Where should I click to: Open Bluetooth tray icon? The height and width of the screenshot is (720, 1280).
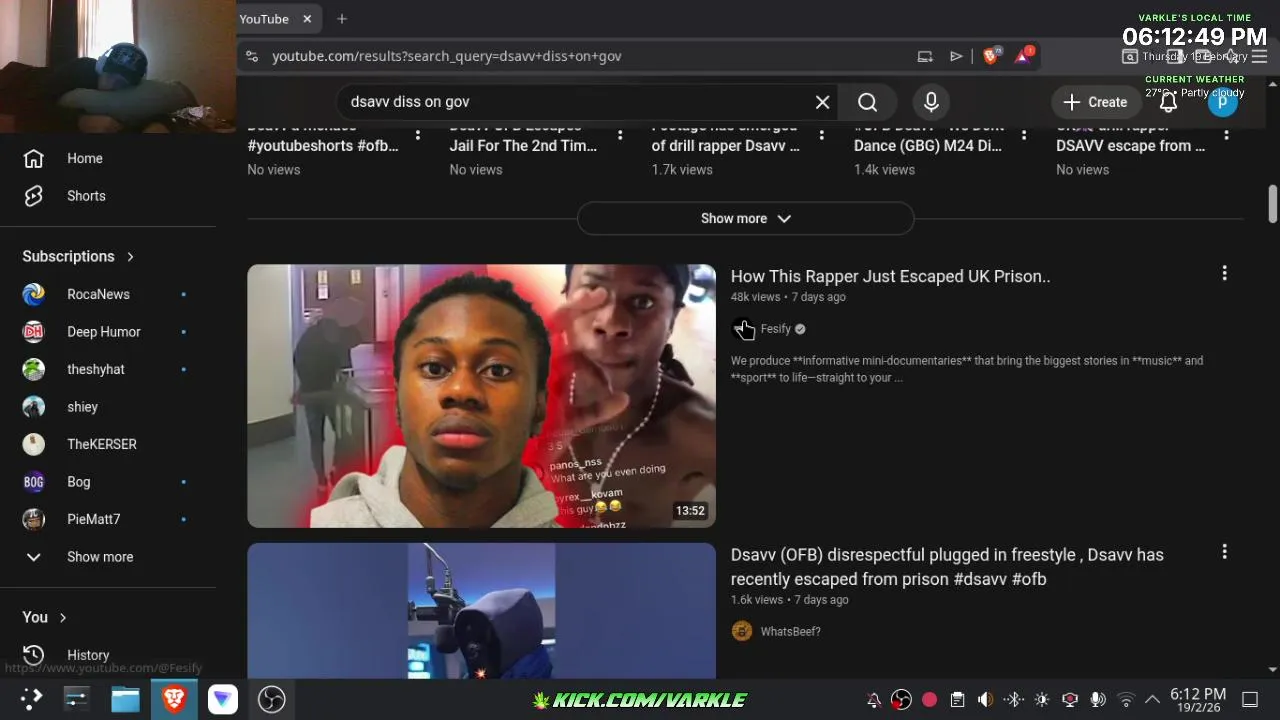pyautogui.click(x=1013, y=700)
